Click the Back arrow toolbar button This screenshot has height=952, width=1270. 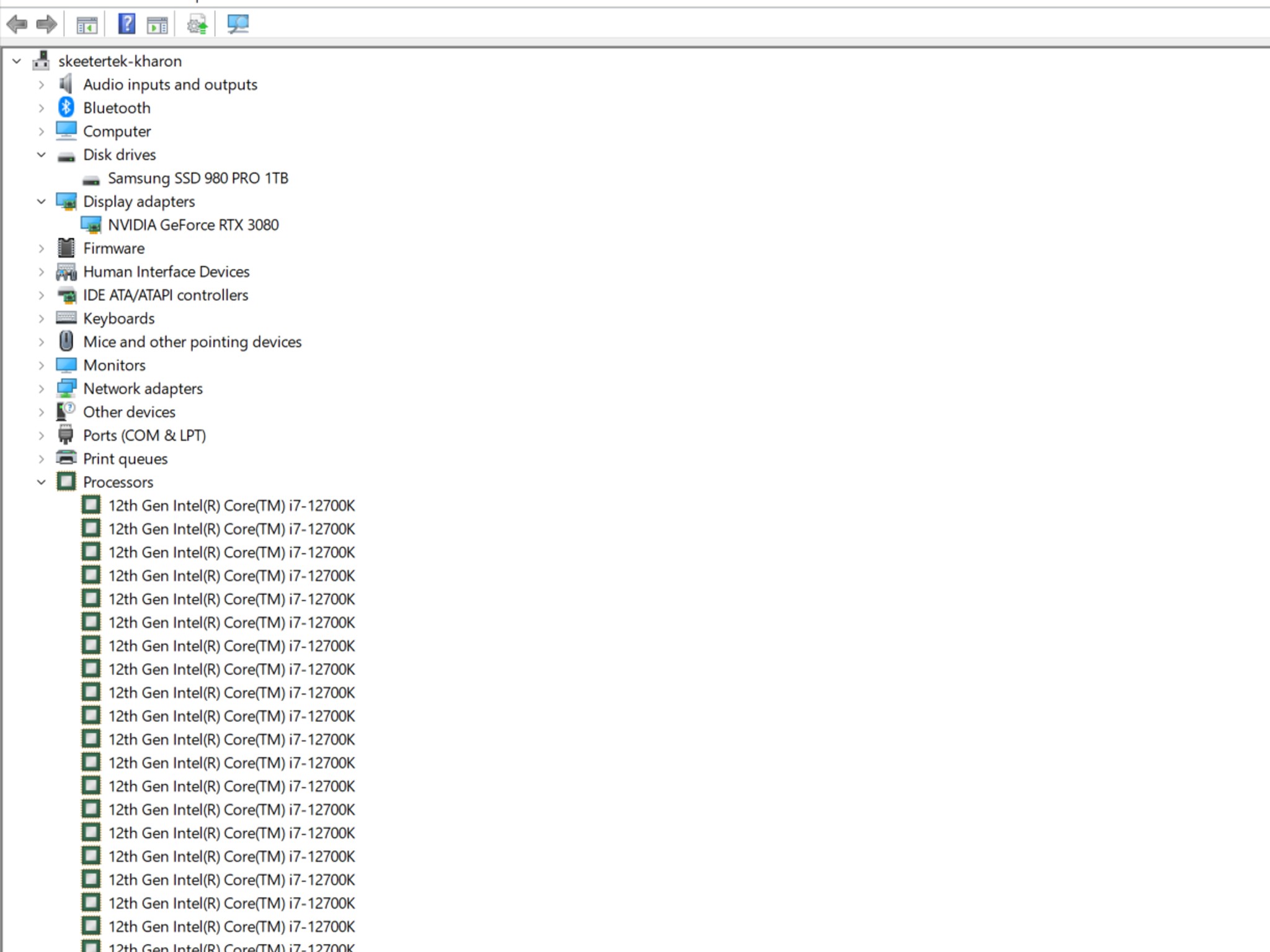(17, 25)
